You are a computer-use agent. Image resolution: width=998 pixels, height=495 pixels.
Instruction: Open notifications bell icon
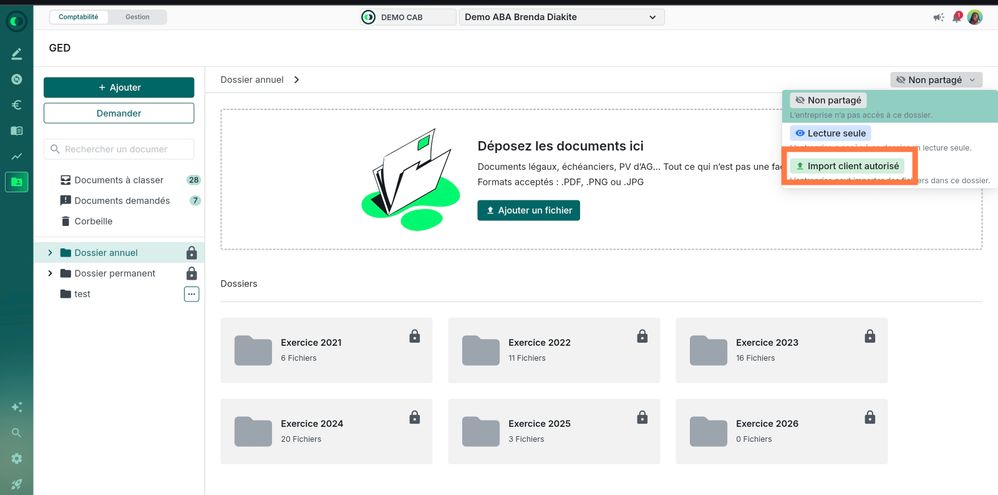tap(957, 17)
